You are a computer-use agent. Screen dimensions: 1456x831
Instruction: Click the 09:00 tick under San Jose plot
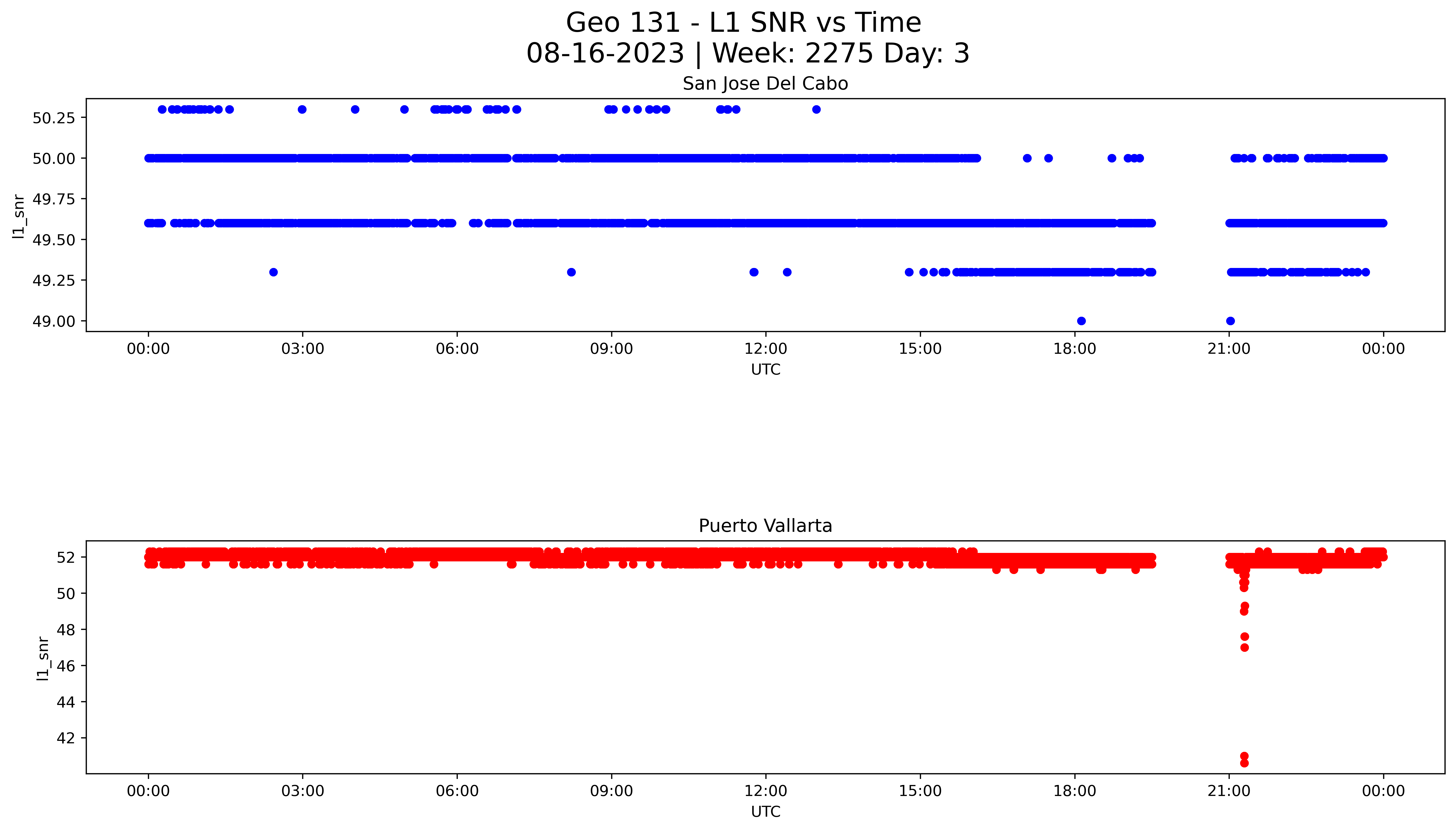(612, 349)
